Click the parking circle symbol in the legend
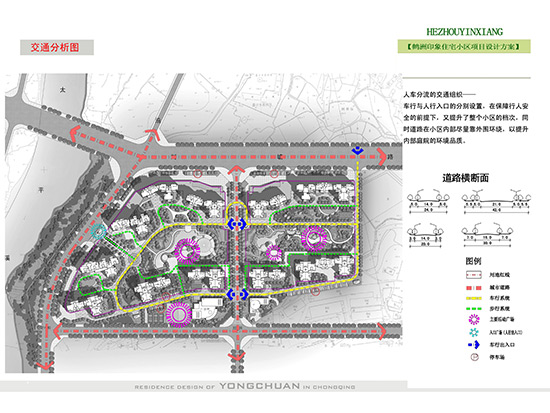Image resolution: width=550 pixels, height=413 pixels. pyautogui.click(x=474, y=357)
